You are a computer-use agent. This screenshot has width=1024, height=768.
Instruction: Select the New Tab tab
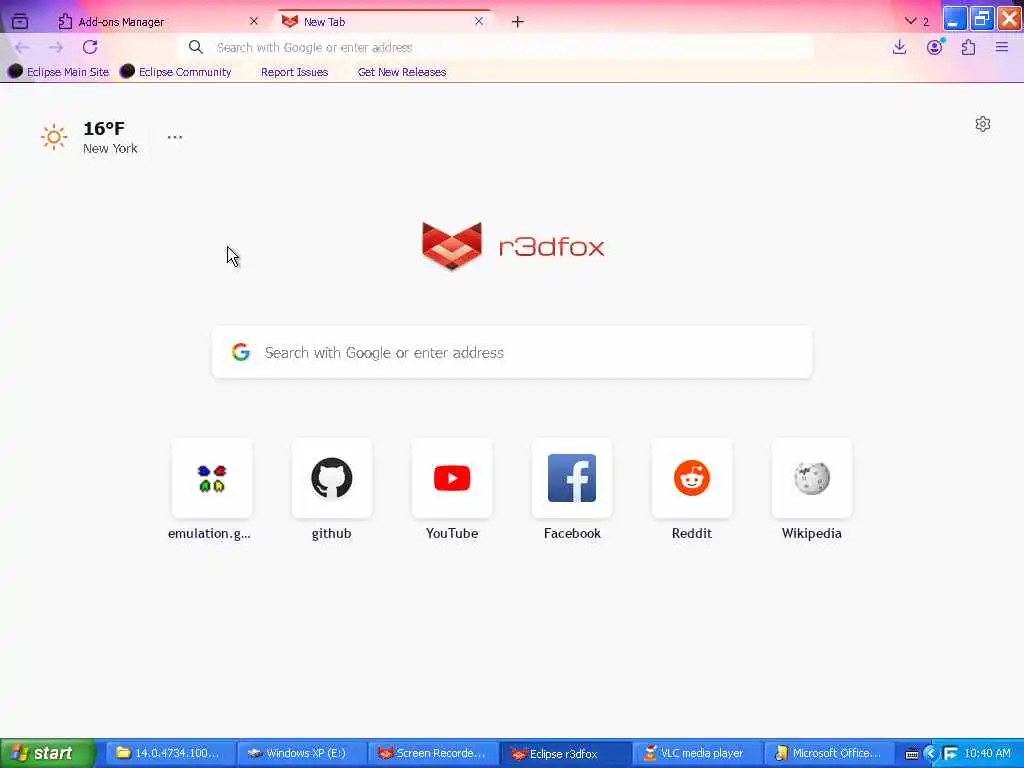(383, 22)
